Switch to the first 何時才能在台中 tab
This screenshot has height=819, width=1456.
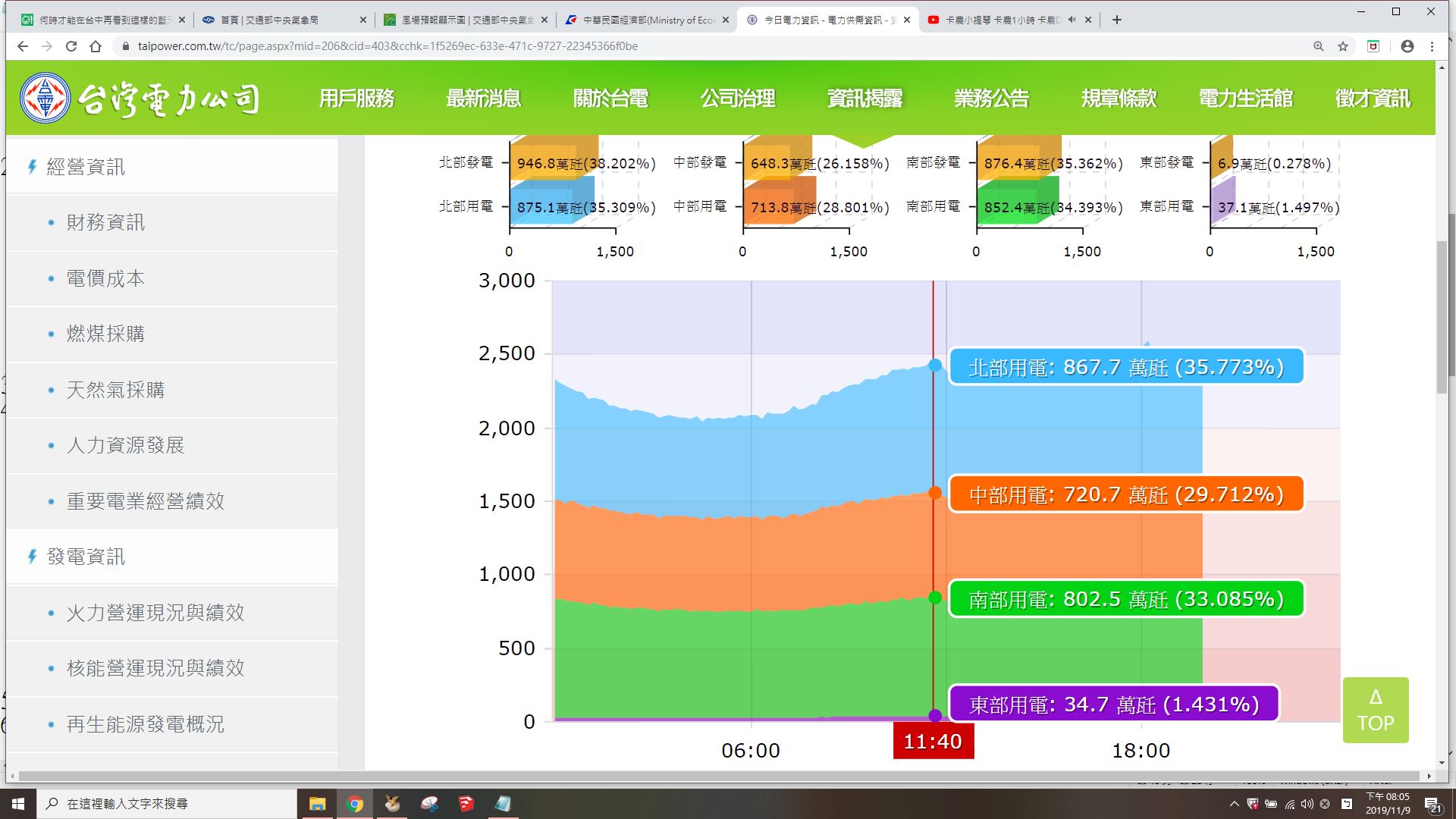pyautogui.click(x=101, y=20)
